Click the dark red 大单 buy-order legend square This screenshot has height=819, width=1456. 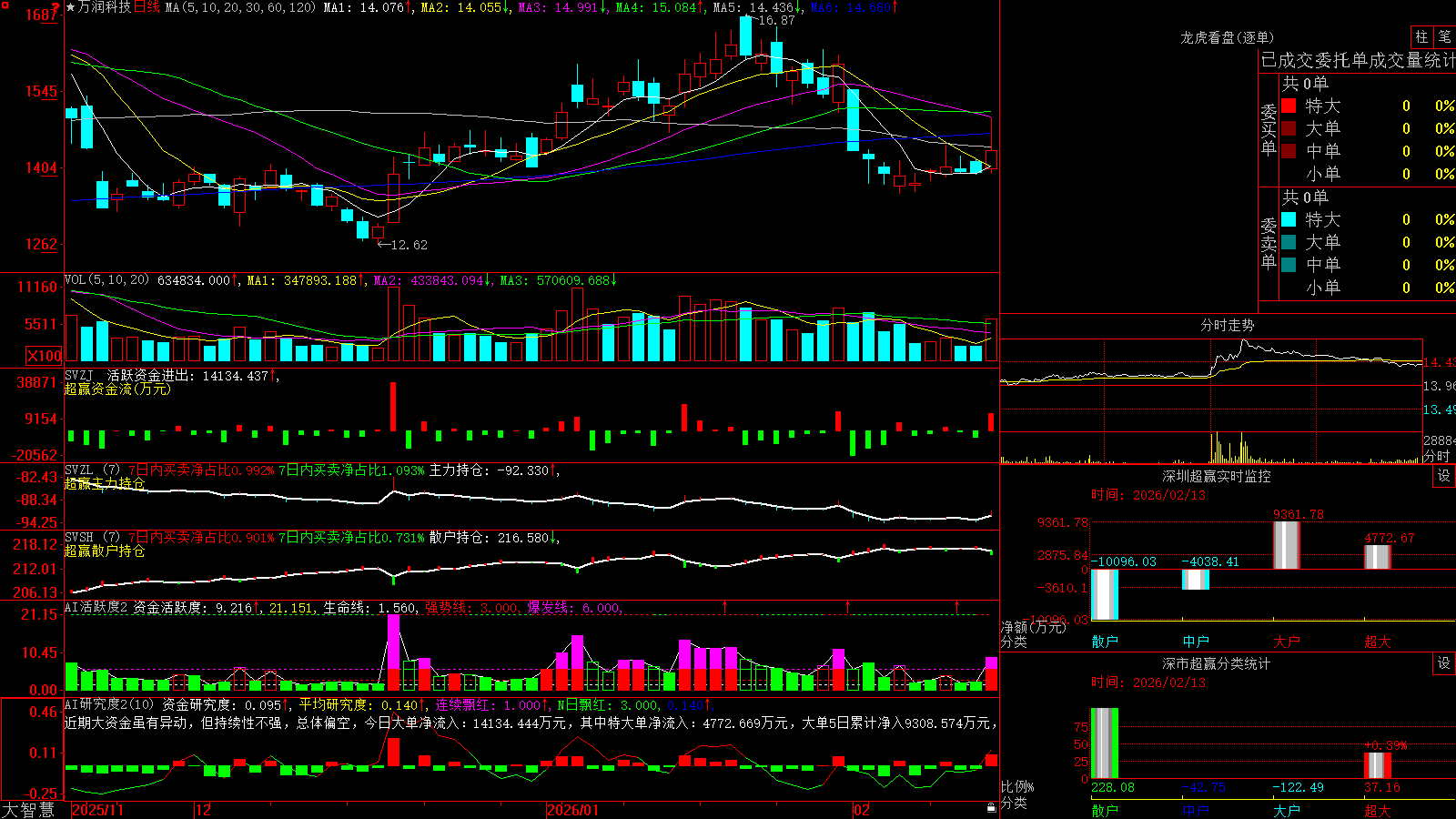click(x=1289, y=128)
